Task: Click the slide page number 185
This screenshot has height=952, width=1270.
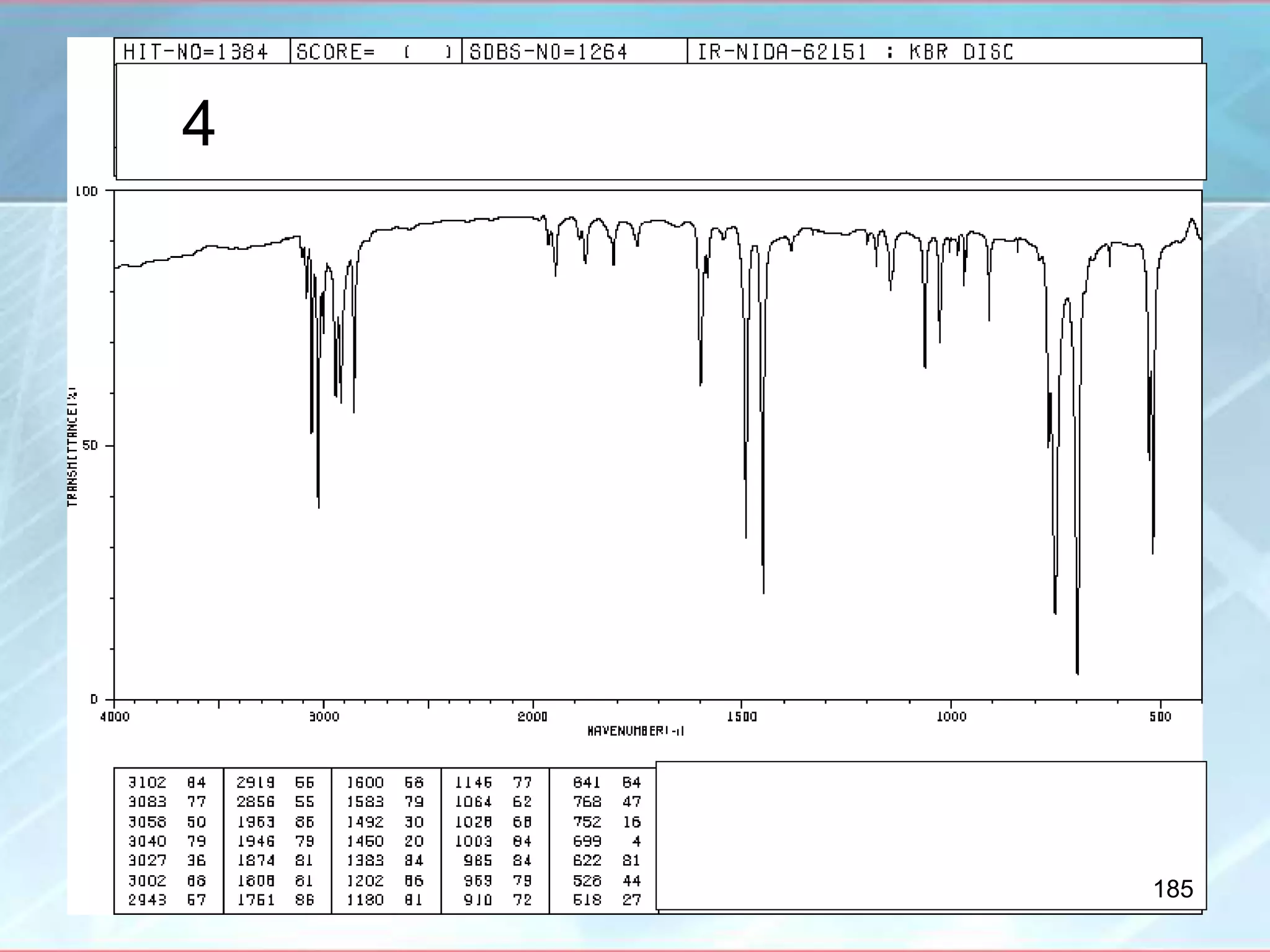Action: pos(1173,889)
